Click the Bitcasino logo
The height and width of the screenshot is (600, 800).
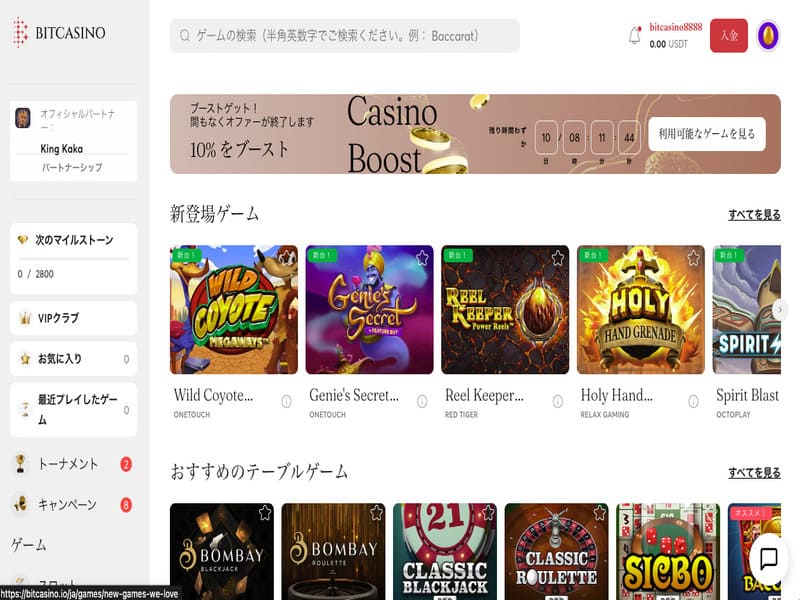(59, 33)
